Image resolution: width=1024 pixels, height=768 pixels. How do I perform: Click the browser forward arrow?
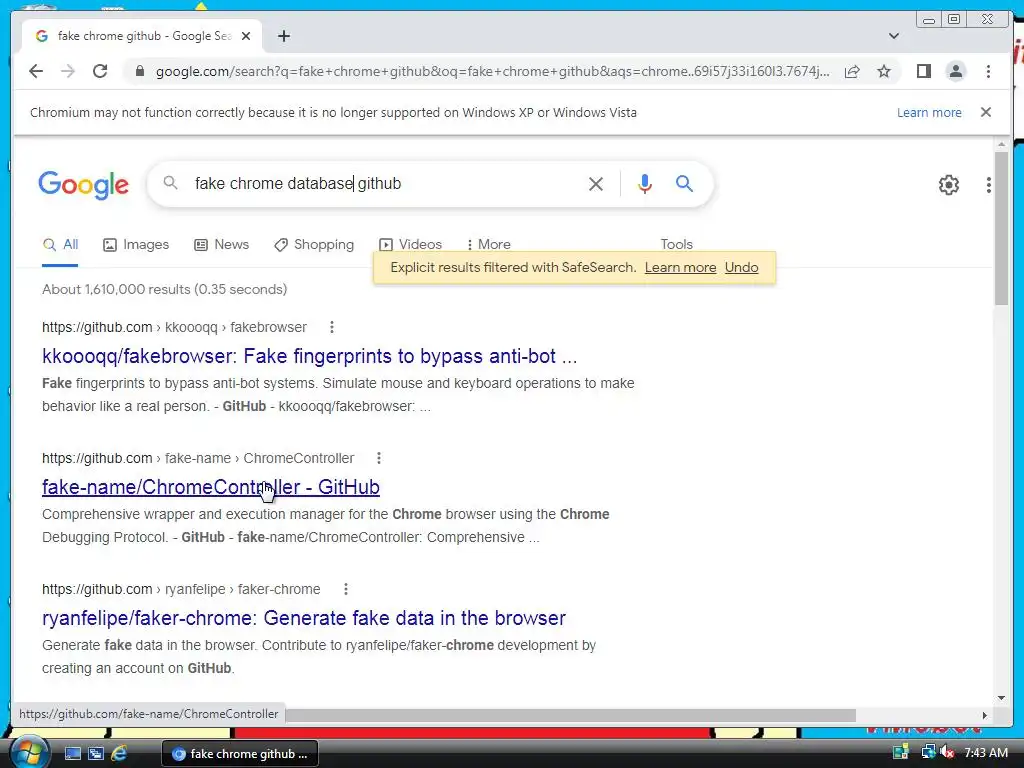(x=68, y=71)
